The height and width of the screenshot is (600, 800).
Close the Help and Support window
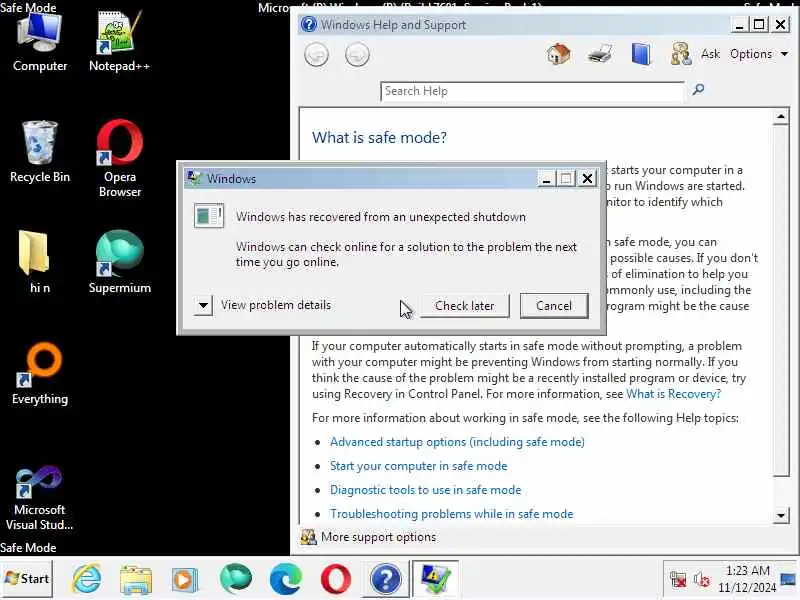point(781,24)
